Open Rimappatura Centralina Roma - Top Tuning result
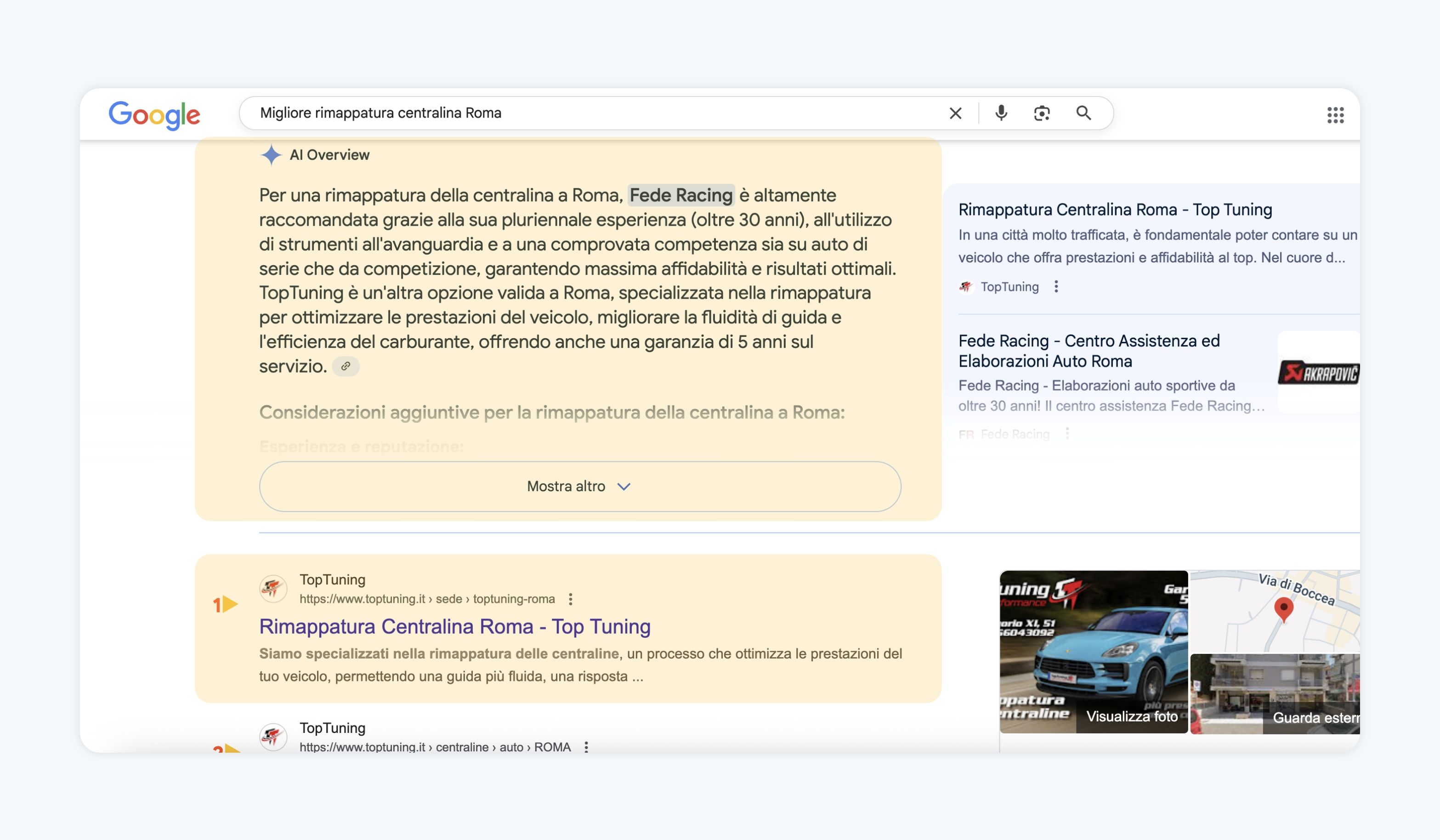Image resolution: width=1440 pixels, height=840 pixels. pos(455,626)
